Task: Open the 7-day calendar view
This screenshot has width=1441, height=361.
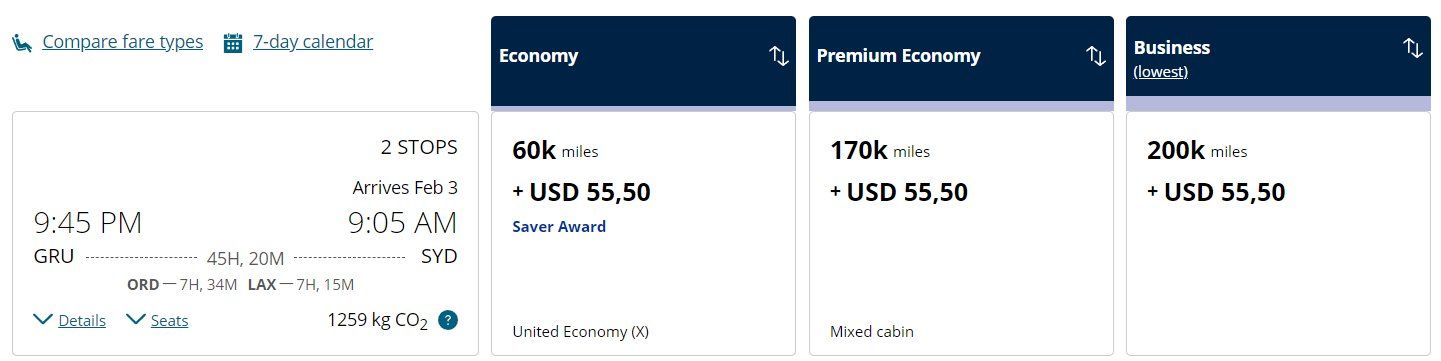Action: (x=313, y=42)
